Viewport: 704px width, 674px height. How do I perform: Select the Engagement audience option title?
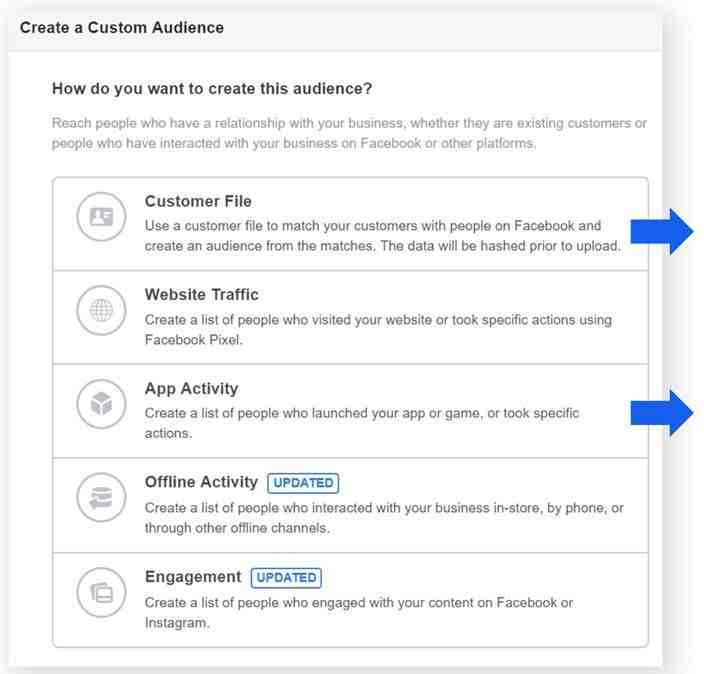tap(193, 577)
